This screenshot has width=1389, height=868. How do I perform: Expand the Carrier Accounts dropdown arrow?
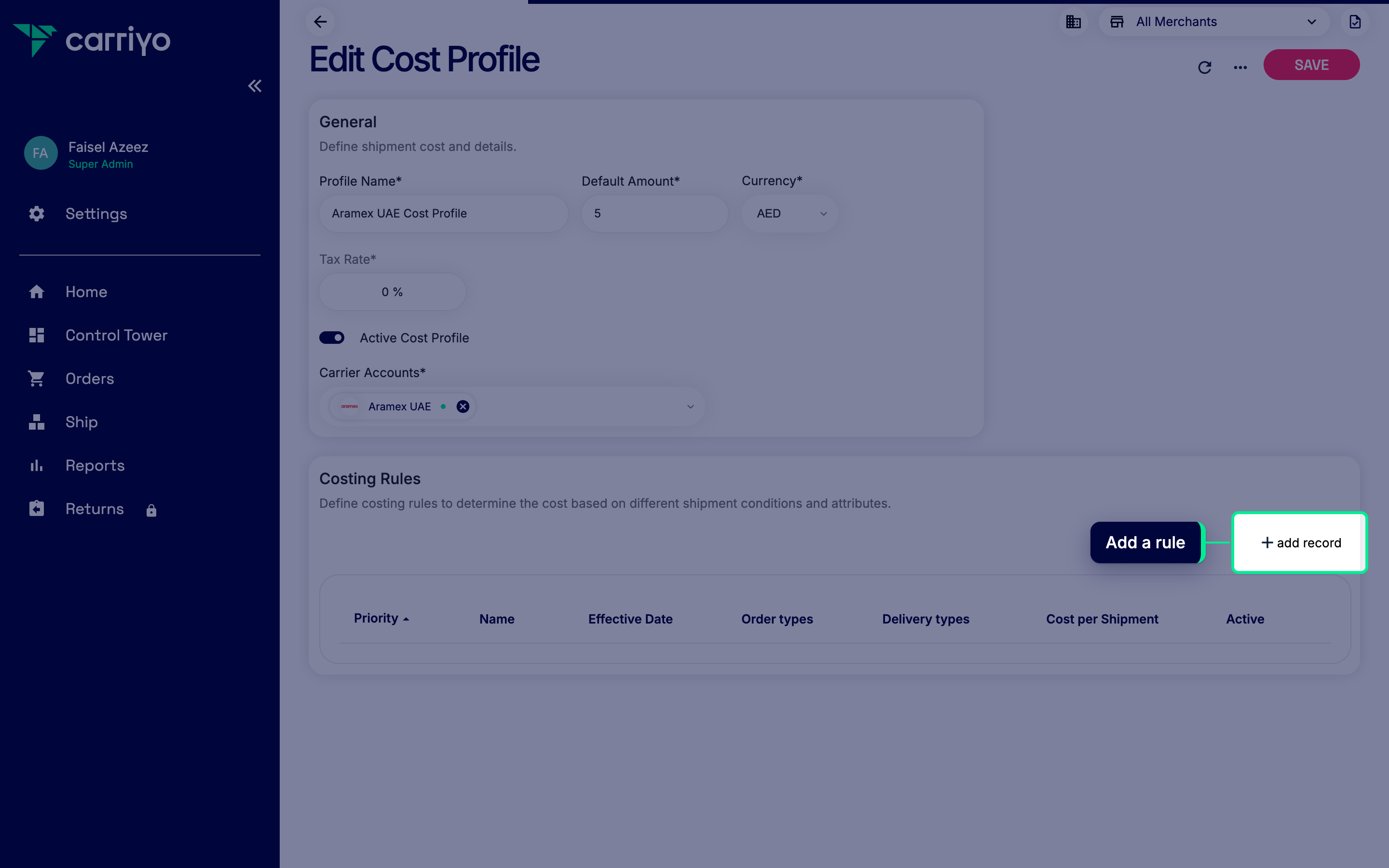(x=691, y=407)
